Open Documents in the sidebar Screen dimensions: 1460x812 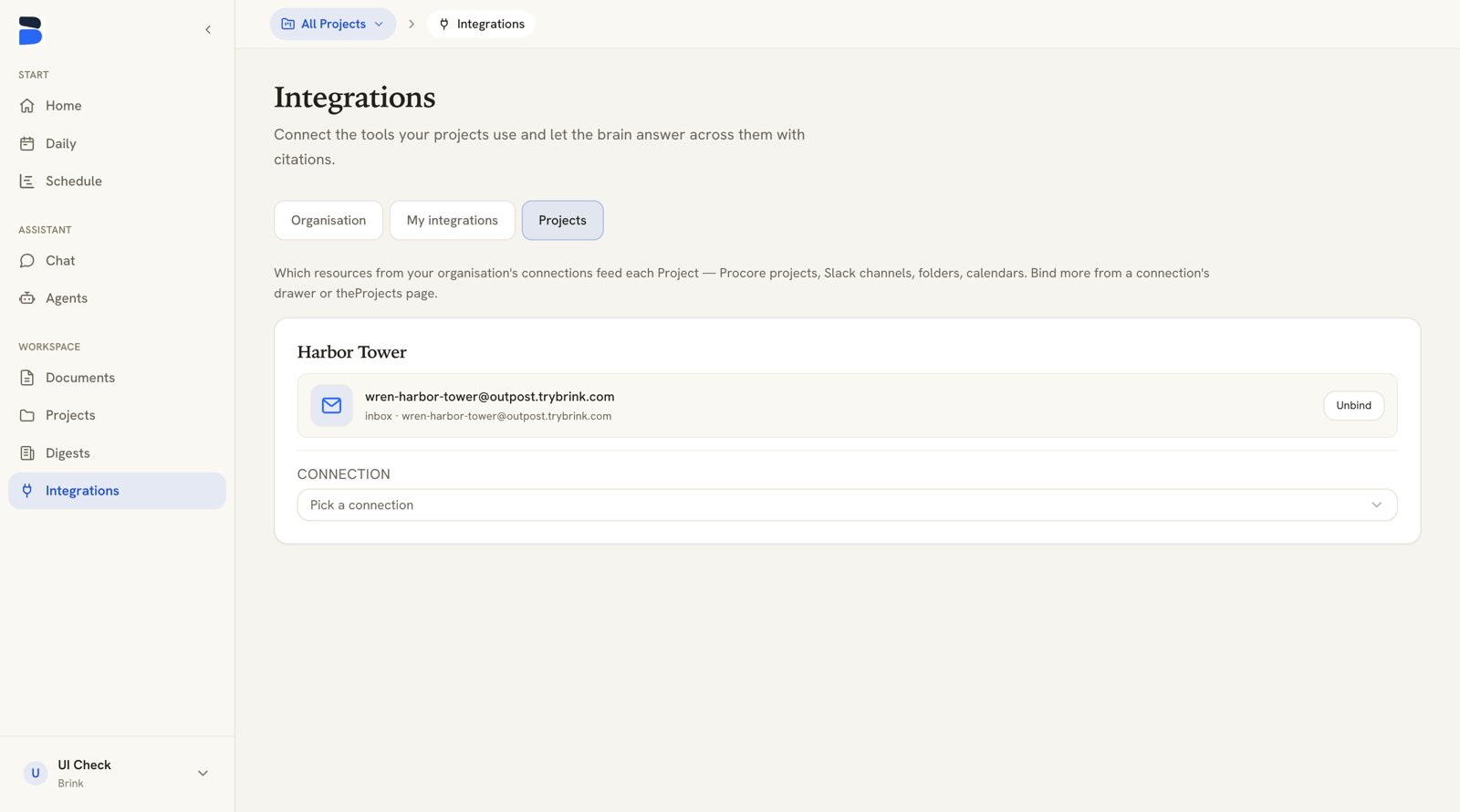[x=117, y=378]
